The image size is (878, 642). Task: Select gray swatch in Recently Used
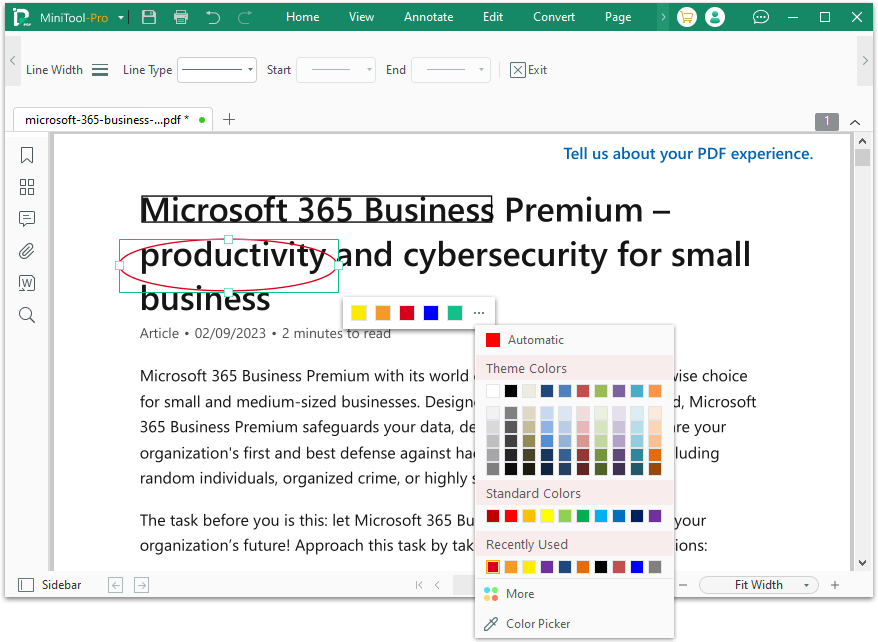655,567
